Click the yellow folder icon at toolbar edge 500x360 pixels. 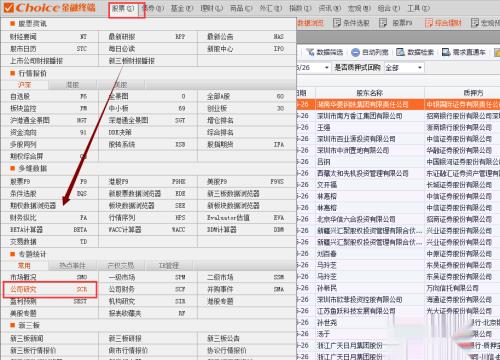pyautogui.click(x=497, y=52)
